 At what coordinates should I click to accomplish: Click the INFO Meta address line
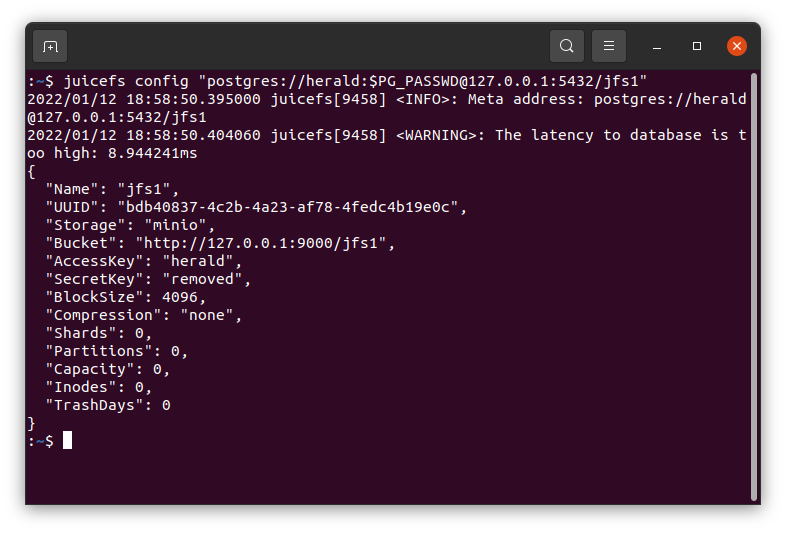click(386, 108)
